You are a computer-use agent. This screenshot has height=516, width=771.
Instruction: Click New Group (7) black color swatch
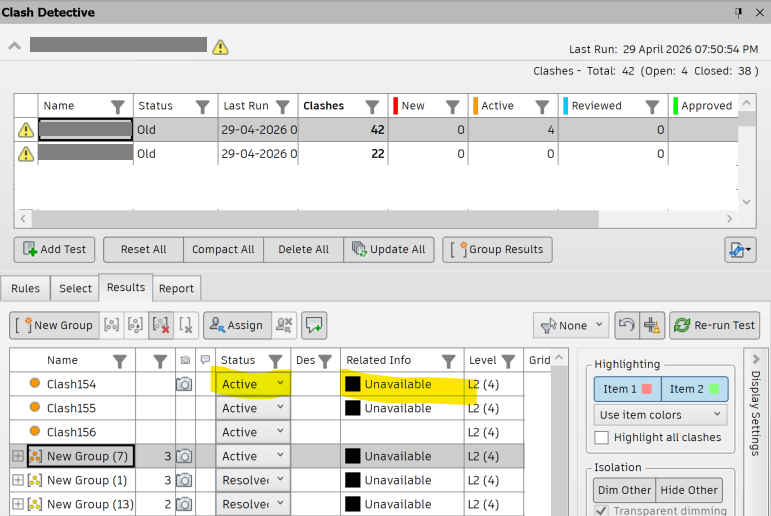(x=353, y=456)
